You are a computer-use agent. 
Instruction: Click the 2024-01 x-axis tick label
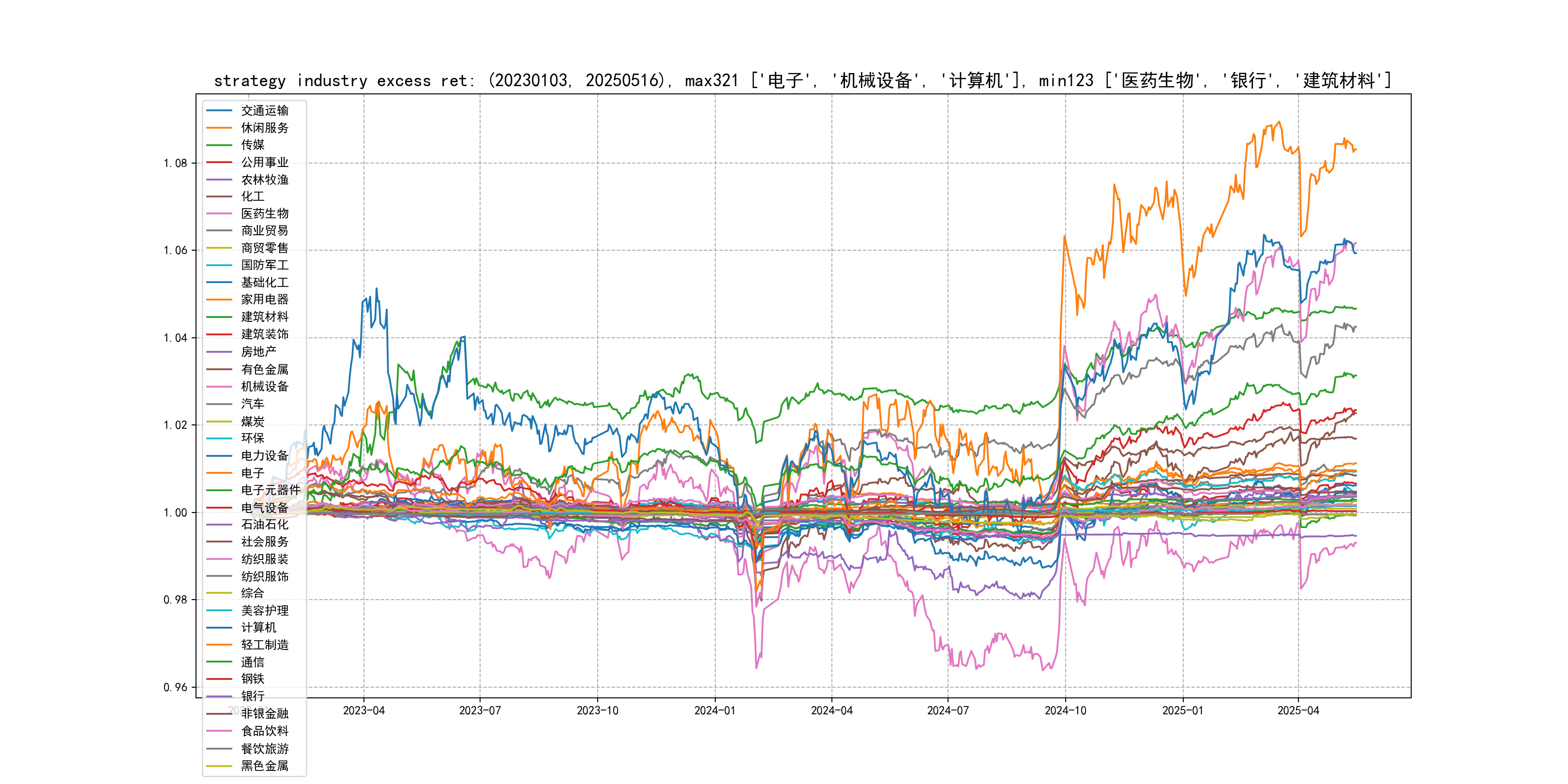pyautogui.click(x=715, y=710)
